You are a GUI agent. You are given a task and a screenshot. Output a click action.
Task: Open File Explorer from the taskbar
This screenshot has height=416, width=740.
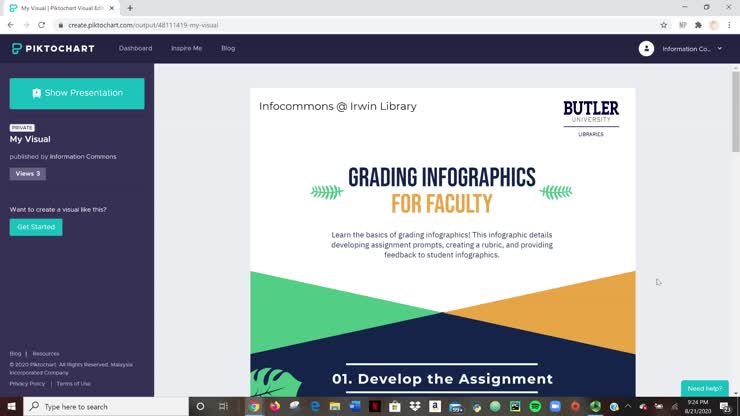pyautogui.click(x=335, y=407)
